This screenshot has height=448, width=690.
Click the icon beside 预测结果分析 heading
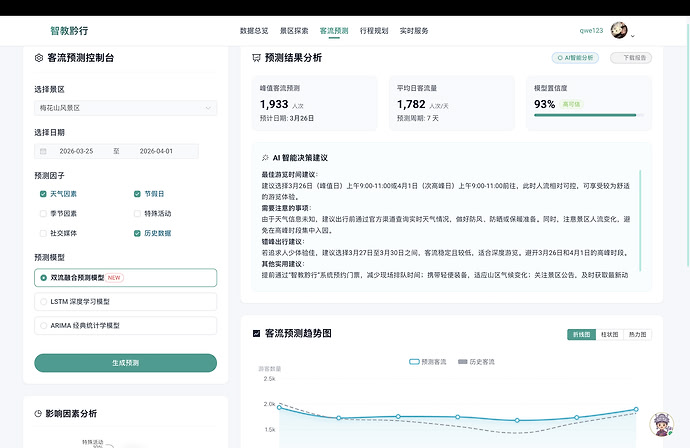coord(256,58)
